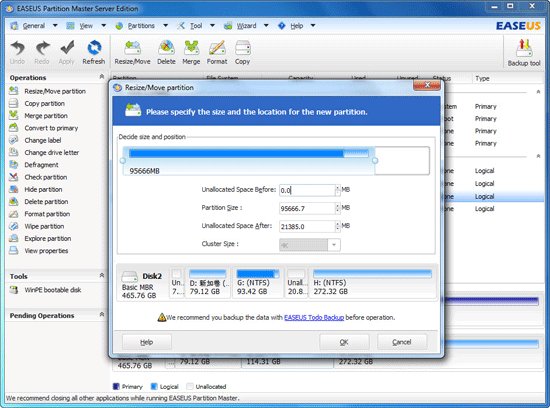This screenshot has width=550, height=408.
Task: Collapse the Tools panel section
Action: 102,275
